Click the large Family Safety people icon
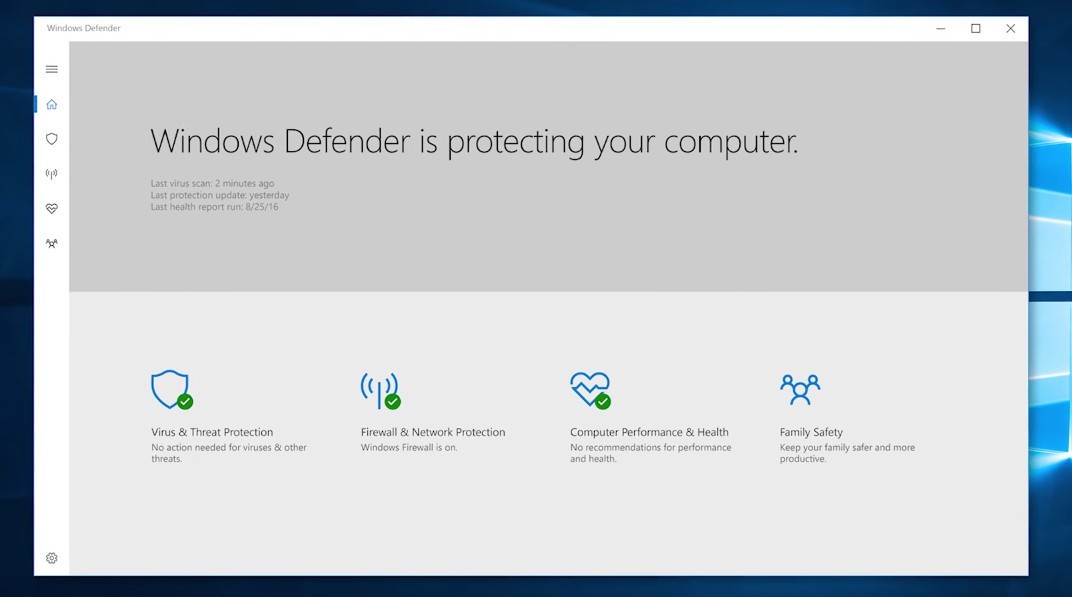Image resolution: width=1072 pixels, height=597 pixels. coord(799,389)
